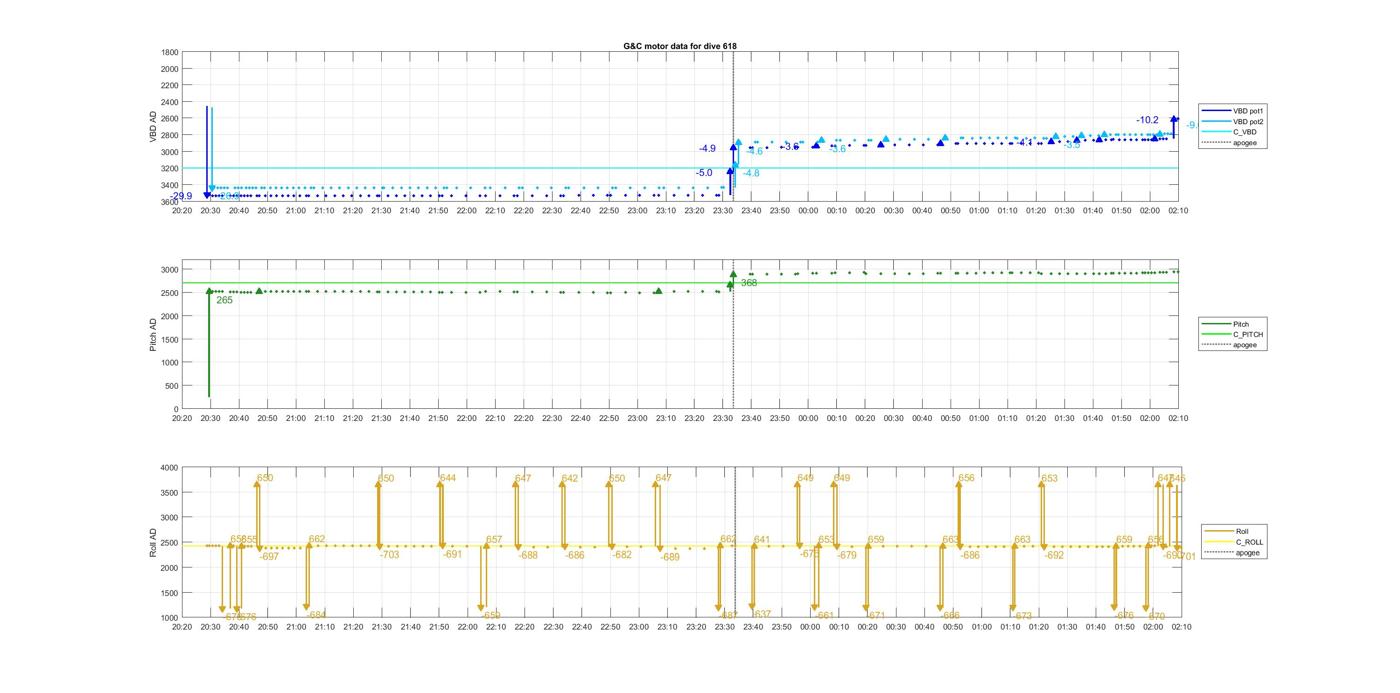Viewport: 1400px width, 693px height.
Task: Click the '-689' roll data label
Action: pyautogui.click(x=670, y=557)
